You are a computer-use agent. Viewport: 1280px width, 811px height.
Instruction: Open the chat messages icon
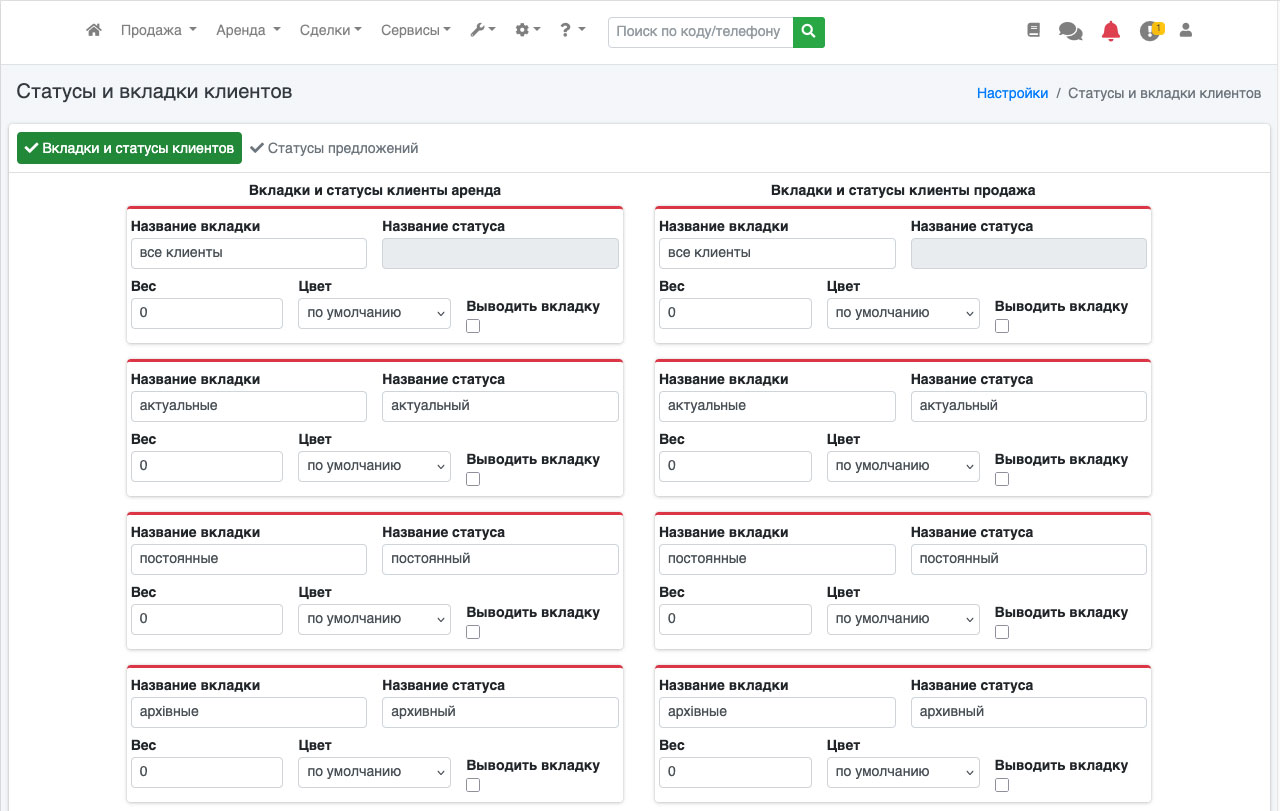click(1070, 31)
